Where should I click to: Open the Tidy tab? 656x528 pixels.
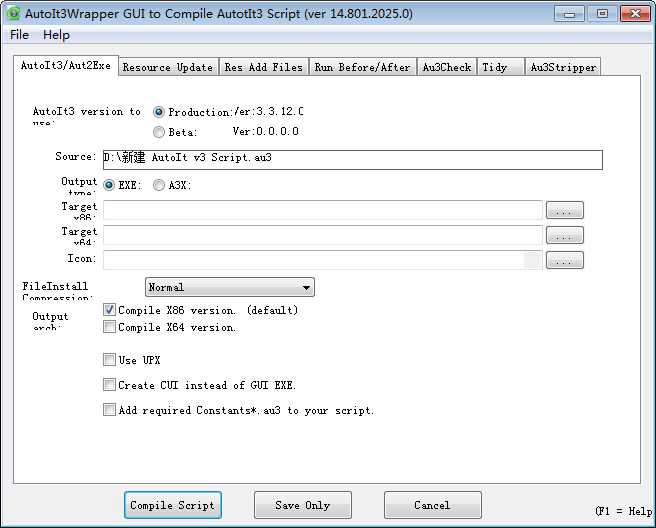click(500, 67)
